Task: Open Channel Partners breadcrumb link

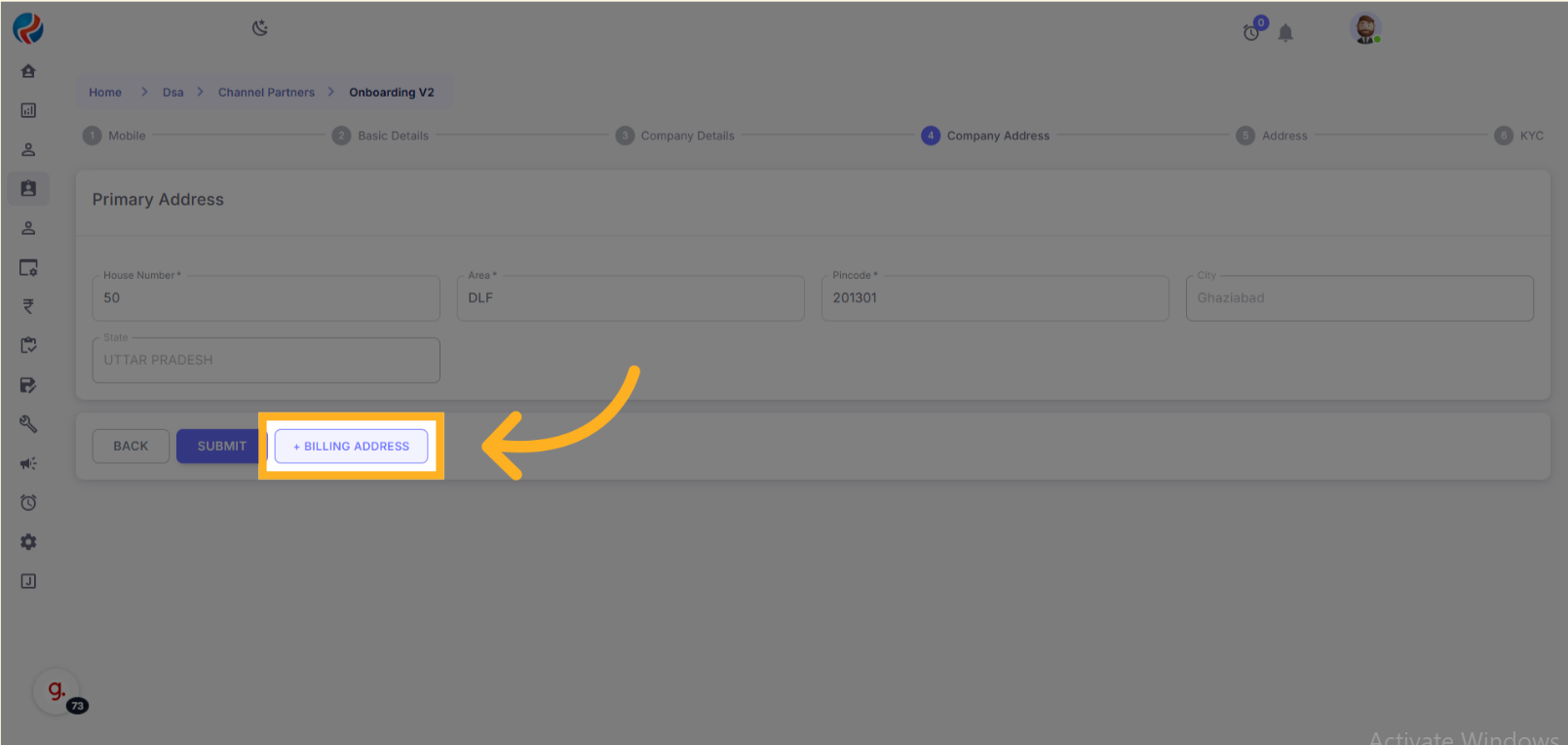Action: pos(266,93)
